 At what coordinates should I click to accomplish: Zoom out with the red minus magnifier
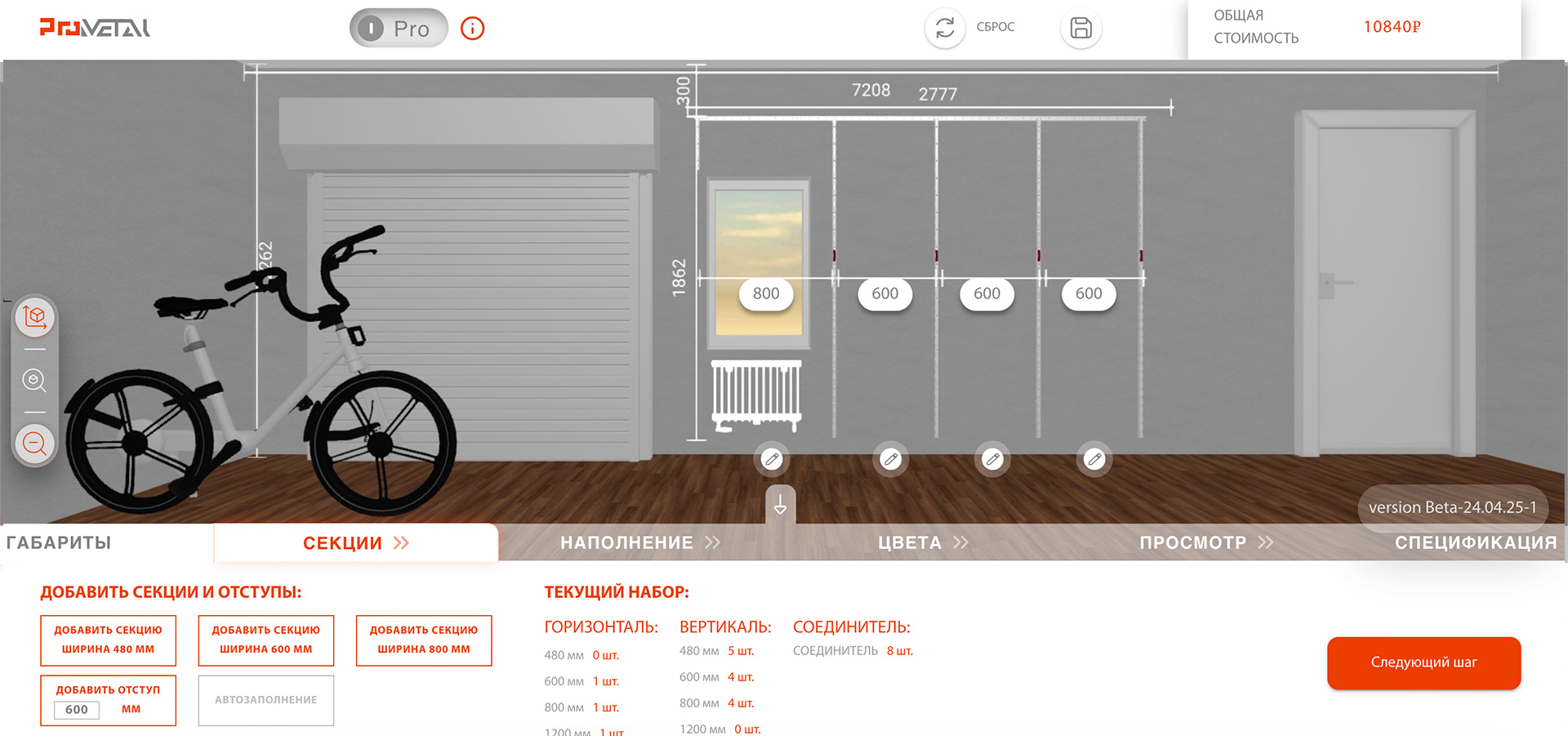tap(34, 444)
